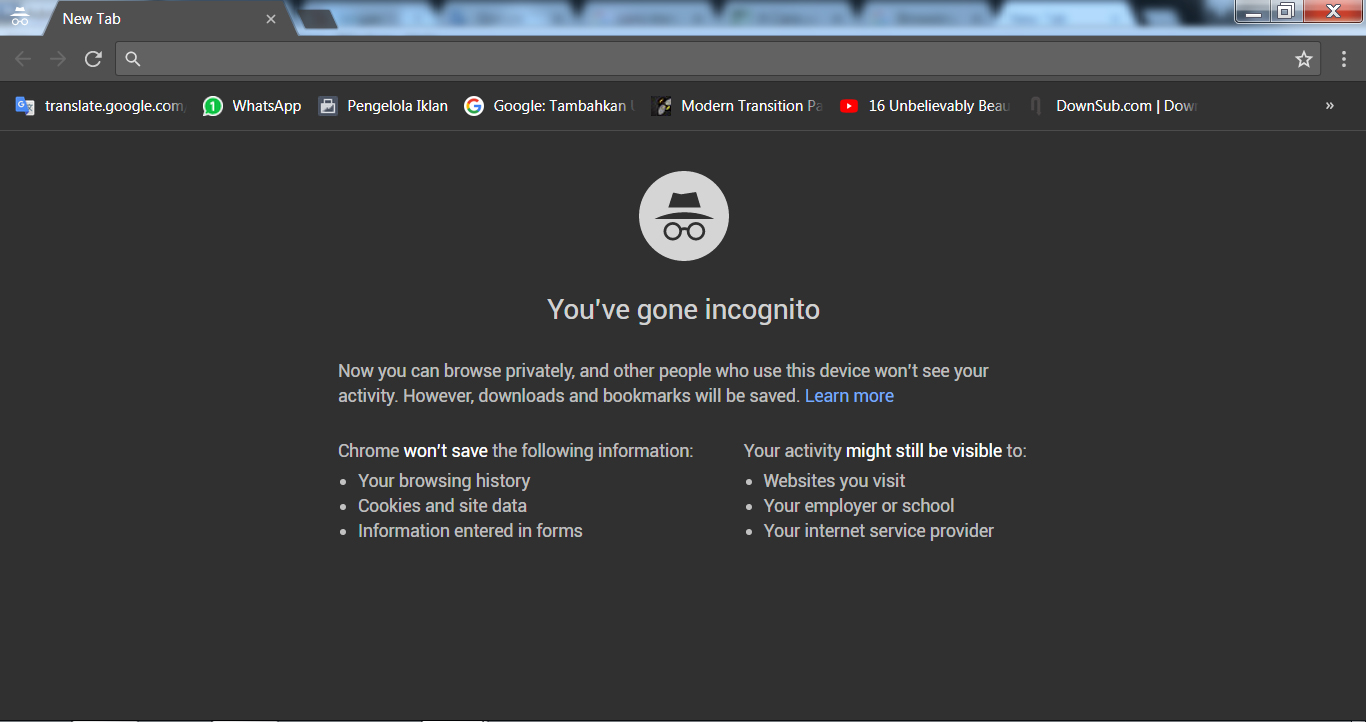The width and height of the screenshot is (1366, 722).
Task: Open a new tab with the tab-strip button
Action: coord(318,19)
